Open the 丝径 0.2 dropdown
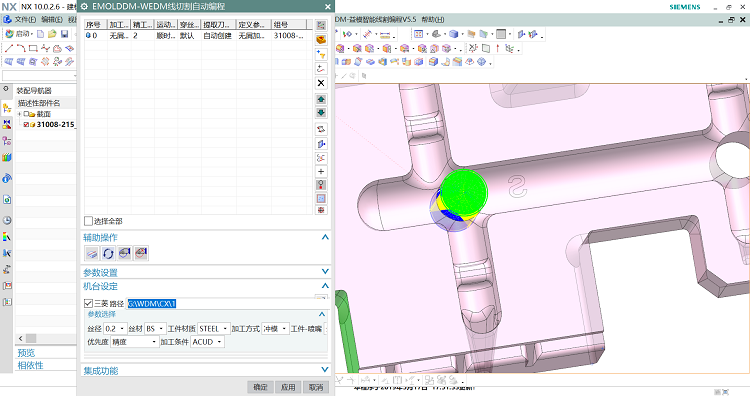The height and width of the screenshot is (396, 750). [115, 329]
